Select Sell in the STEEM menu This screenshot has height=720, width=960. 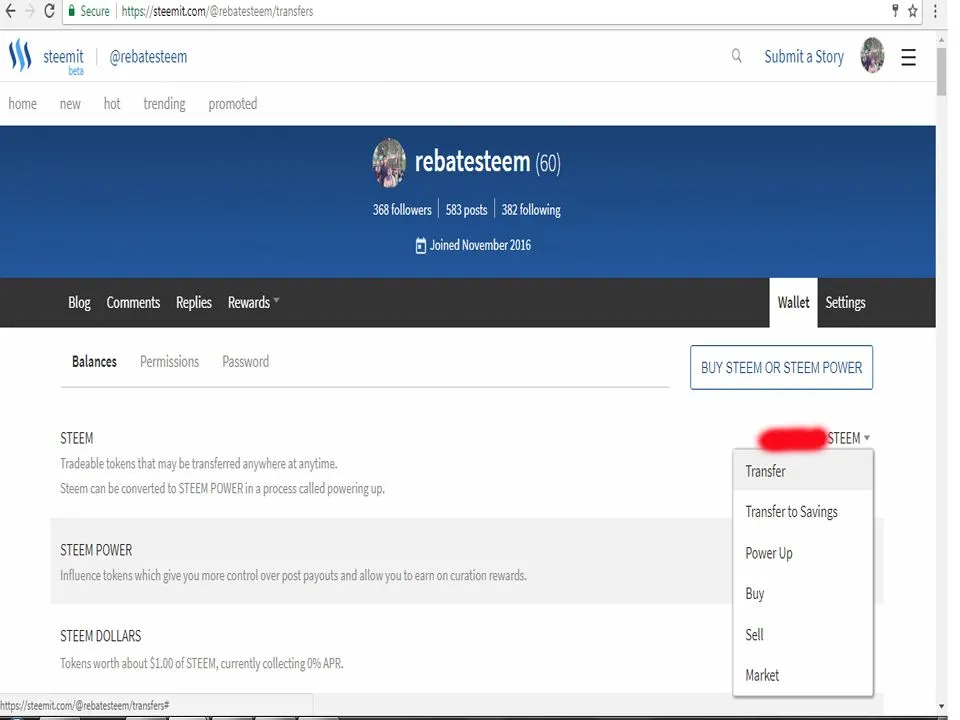tap(803, 634)
